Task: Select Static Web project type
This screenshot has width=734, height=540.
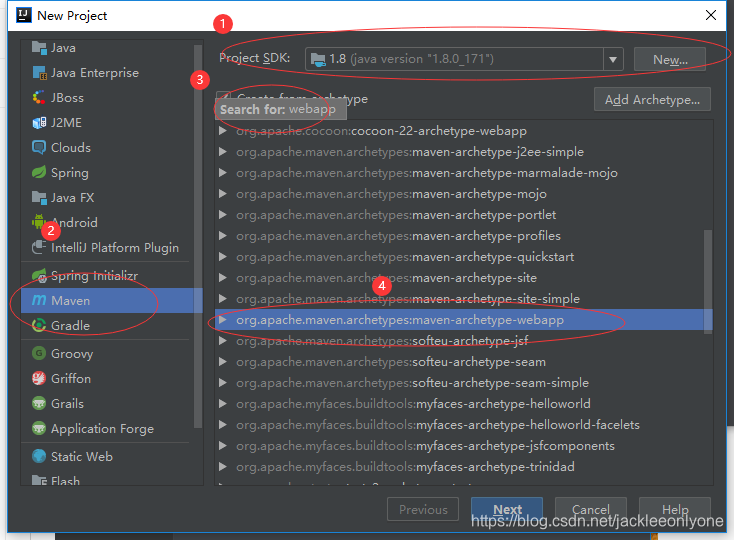Action: pos(107,456)
